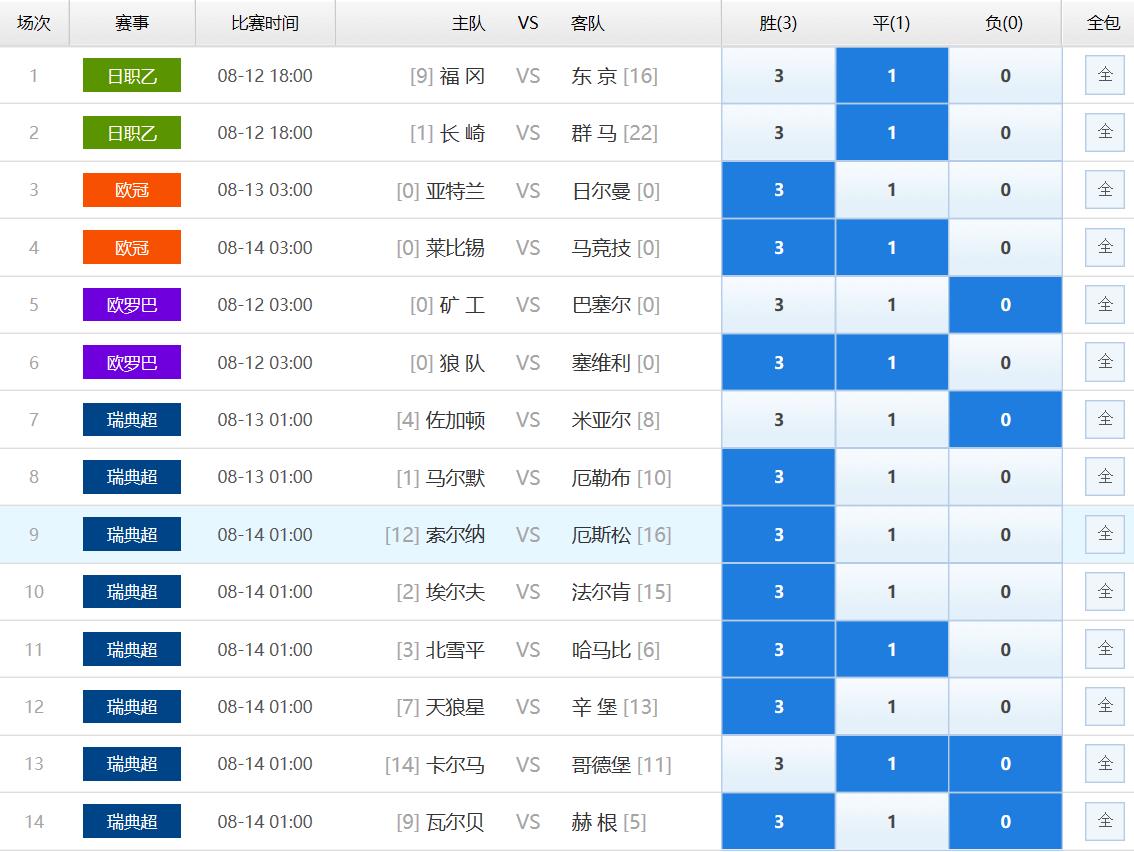Select win (3) for 卡尔马 vs 哥德堡

778,764
